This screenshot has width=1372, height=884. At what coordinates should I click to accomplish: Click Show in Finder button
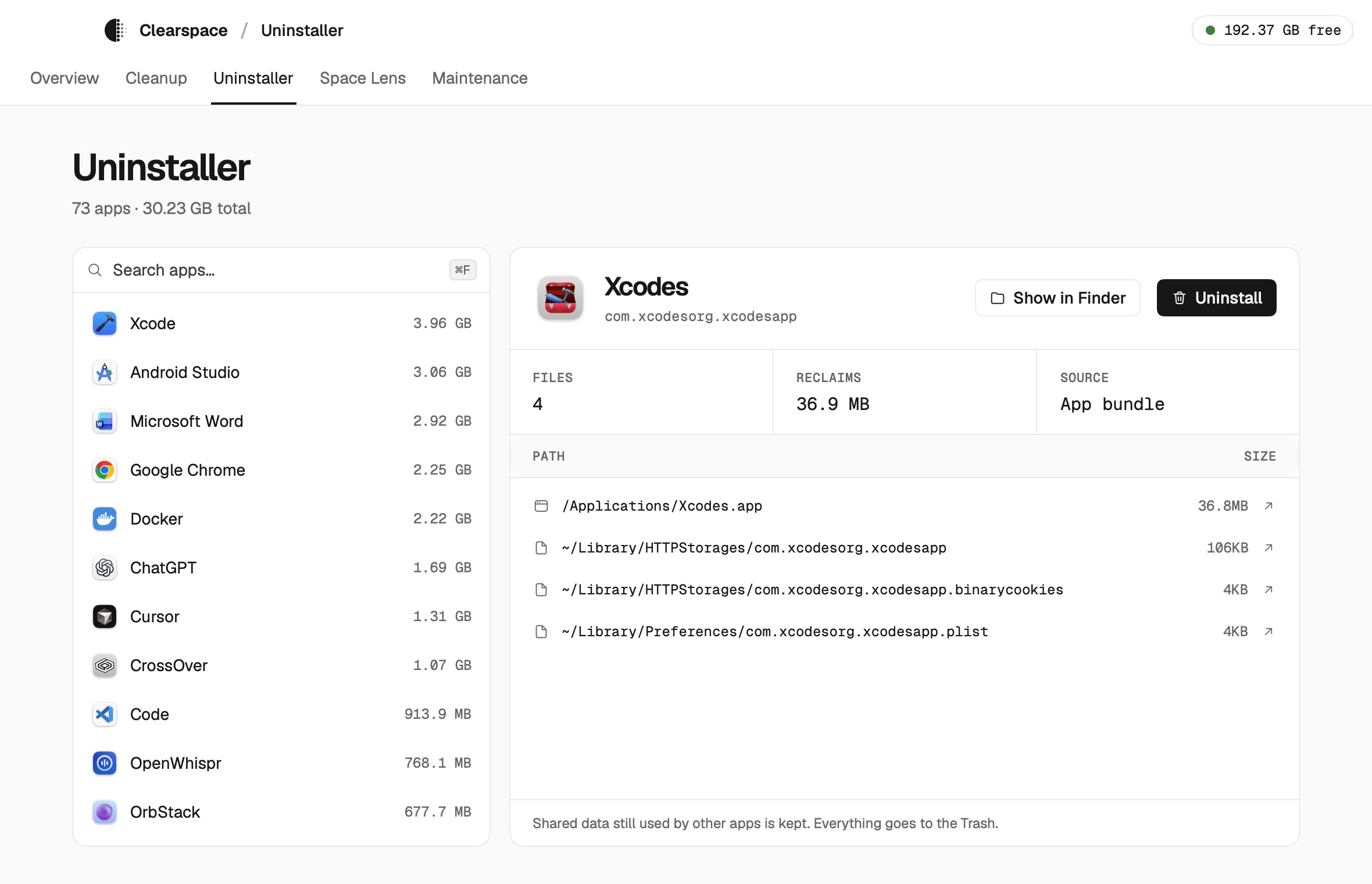(1057, 298)
